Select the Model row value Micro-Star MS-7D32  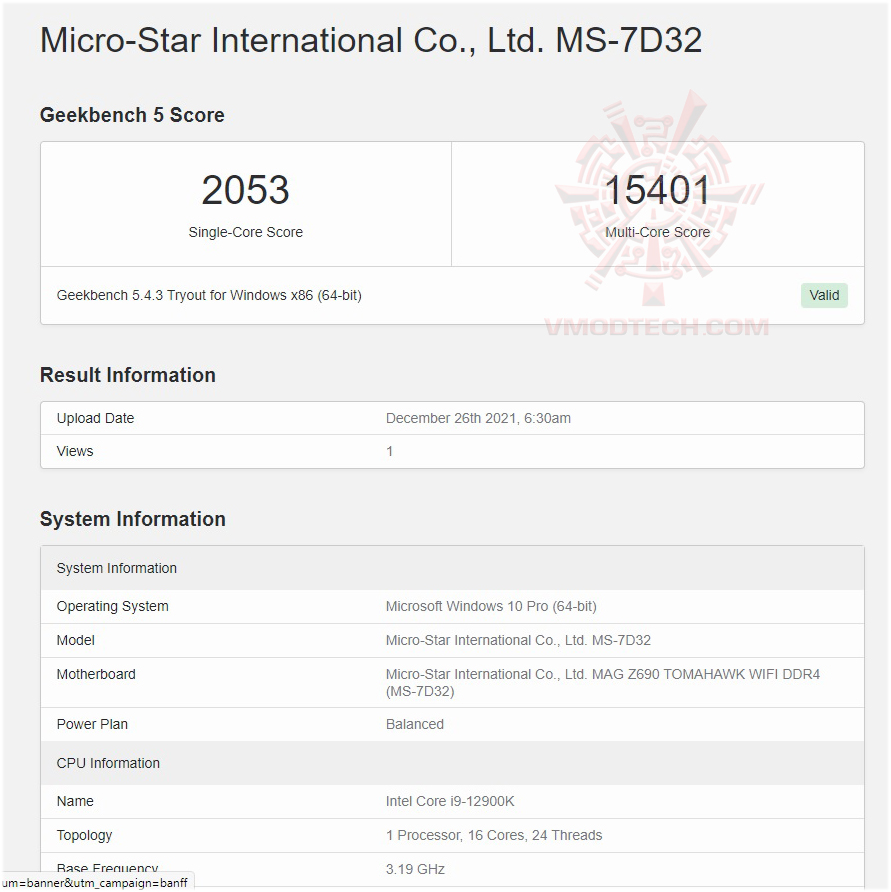click(x=518, y=640)
